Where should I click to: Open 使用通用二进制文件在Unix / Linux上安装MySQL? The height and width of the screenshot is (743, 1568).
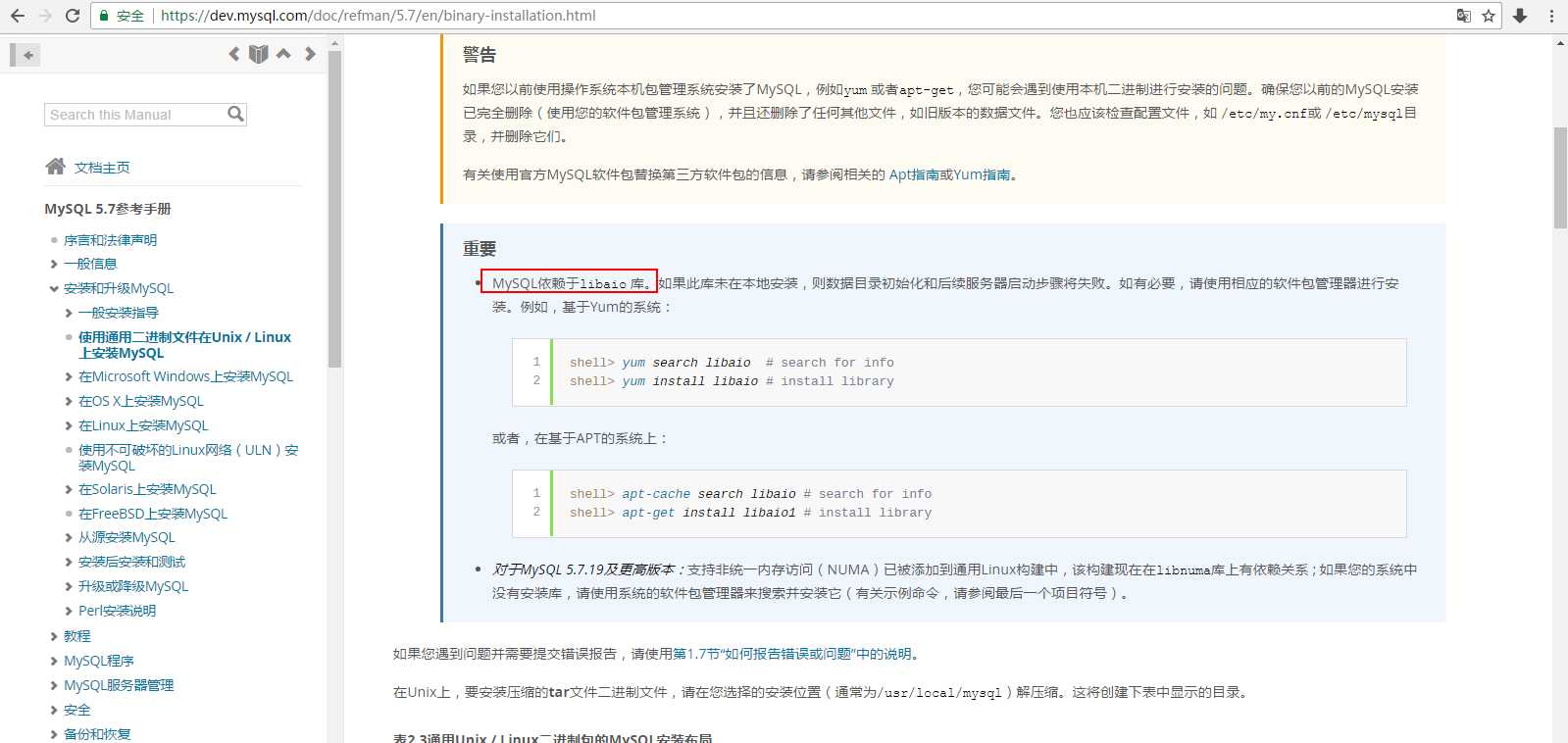(184, 345)
